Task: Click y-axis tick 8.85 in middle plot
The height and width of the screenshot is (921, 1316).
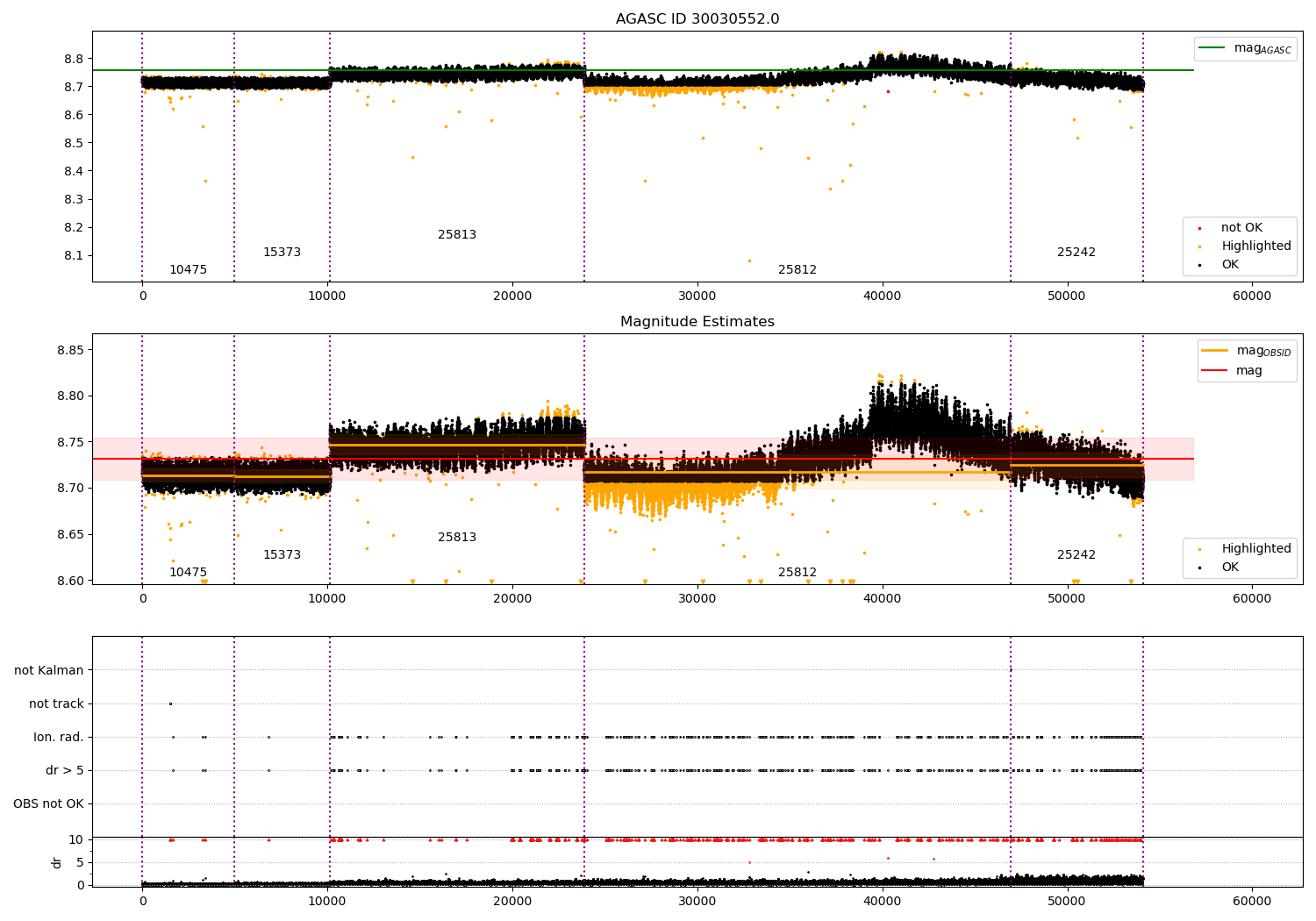Action: [70, 350]
